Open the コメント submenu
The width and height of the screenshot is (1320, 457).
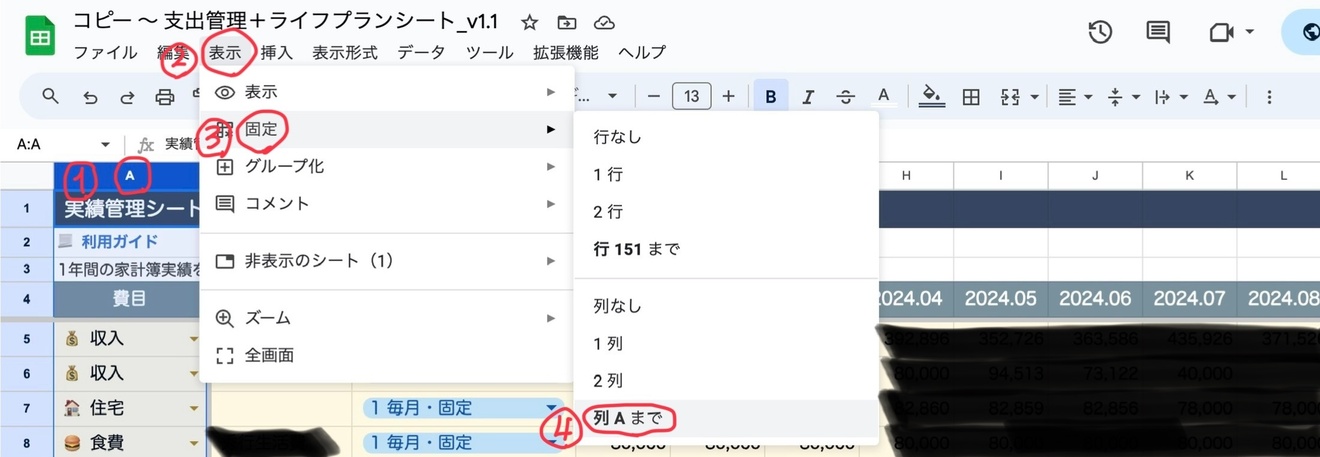pyautogui.click(x=387, y=204)
